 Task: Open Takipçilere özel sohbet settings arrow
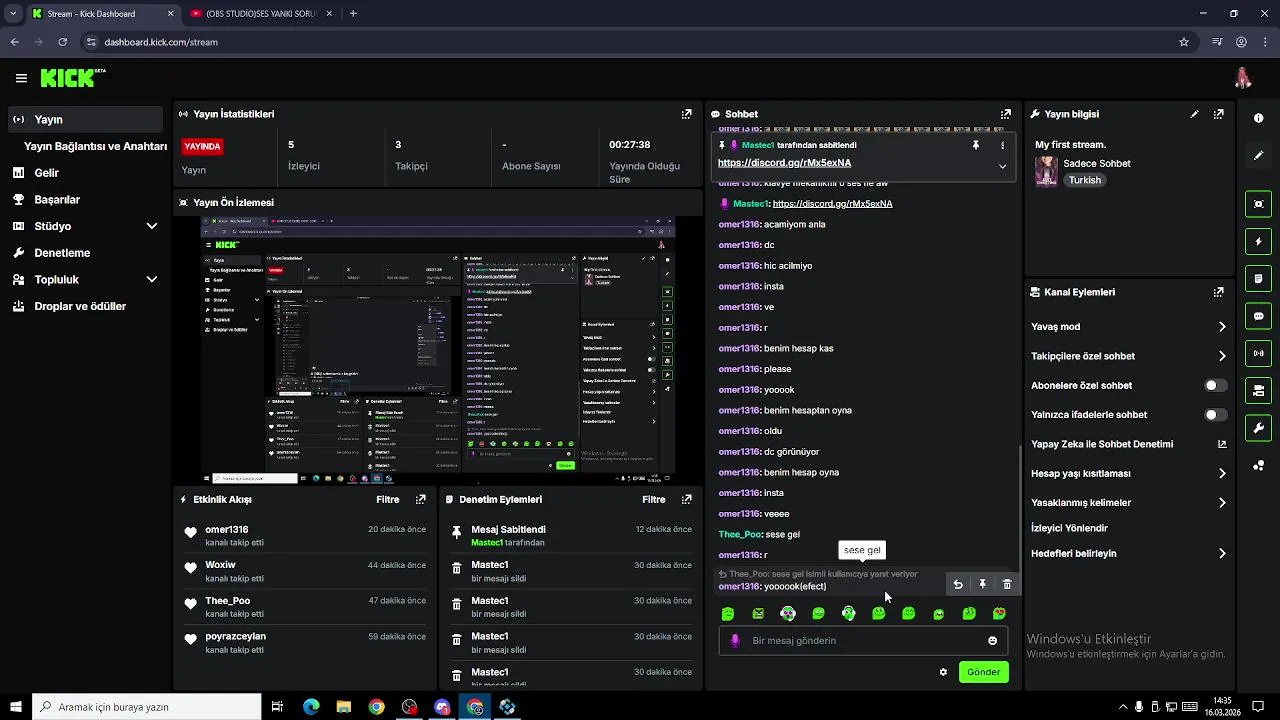[x=1222, y=356]
